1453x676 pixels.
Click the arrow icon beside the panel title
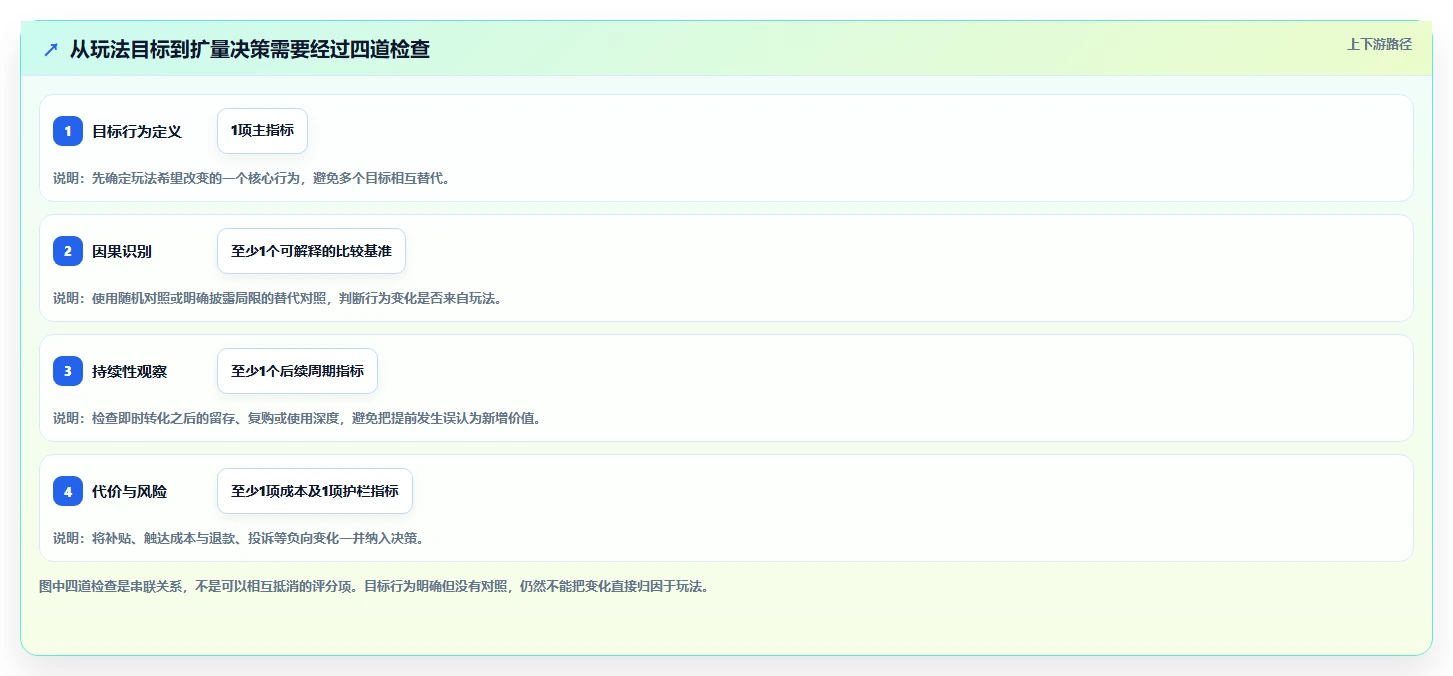pyautogui.click(x=51, y=49)
